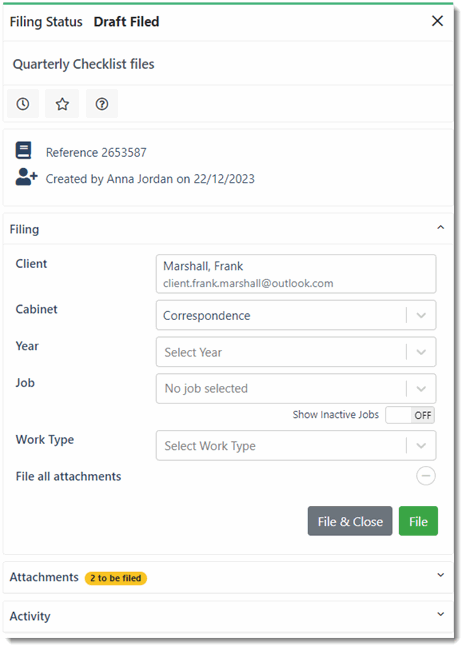Click the user-plus icon beside Created by

pyautogui.click(x=26, y=177)
